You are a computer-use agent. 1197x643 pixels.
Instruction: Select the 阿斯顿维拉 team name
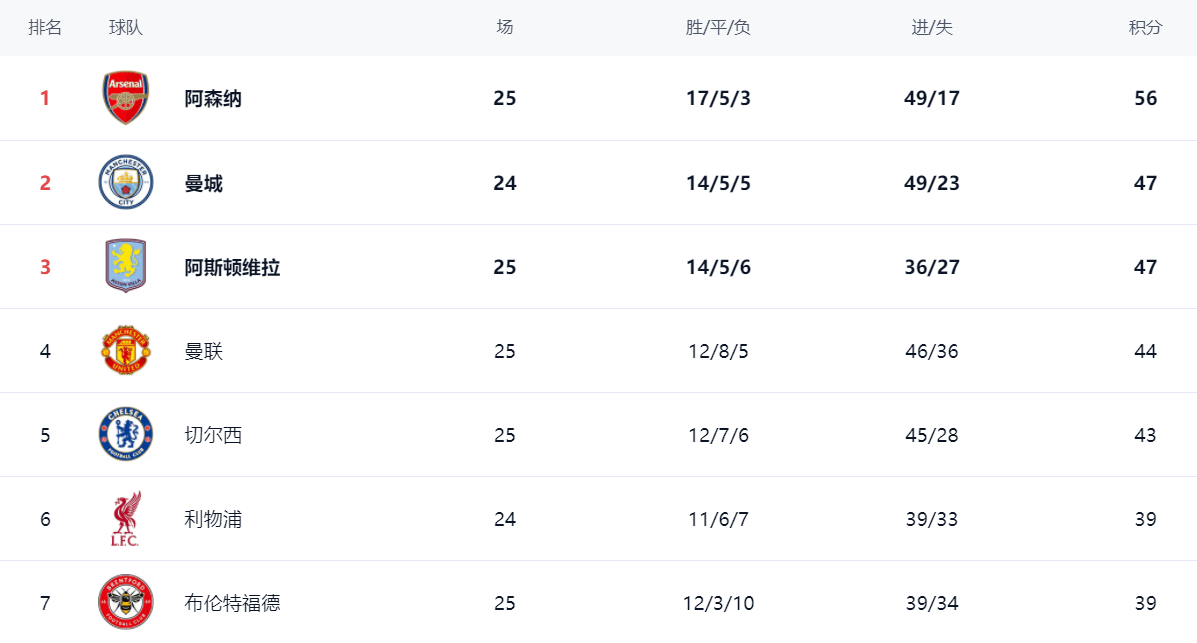(x=232, y=267)
